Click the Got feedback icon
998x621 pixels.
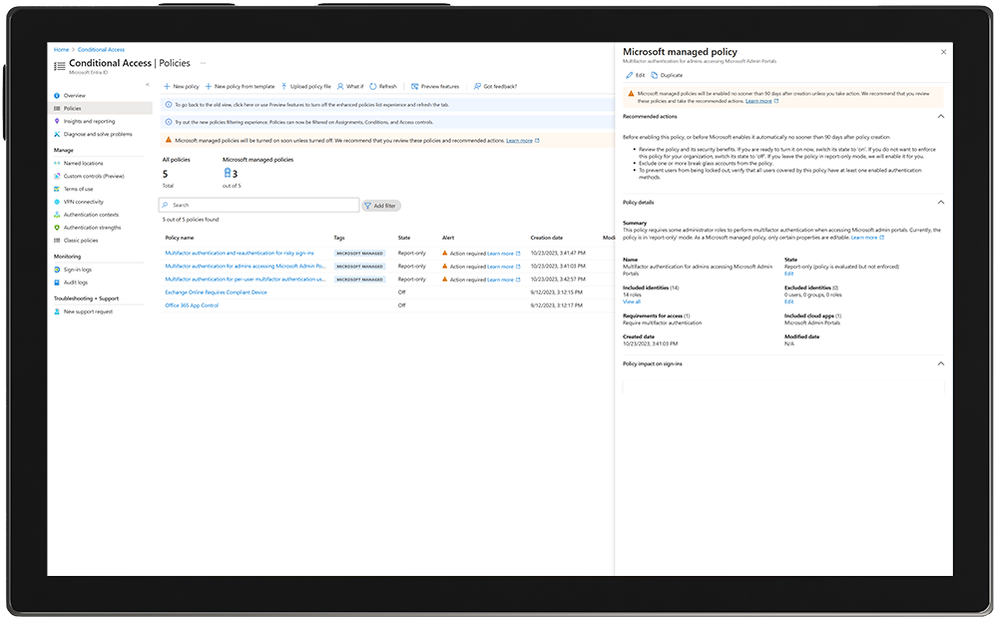tap(477, 87)
